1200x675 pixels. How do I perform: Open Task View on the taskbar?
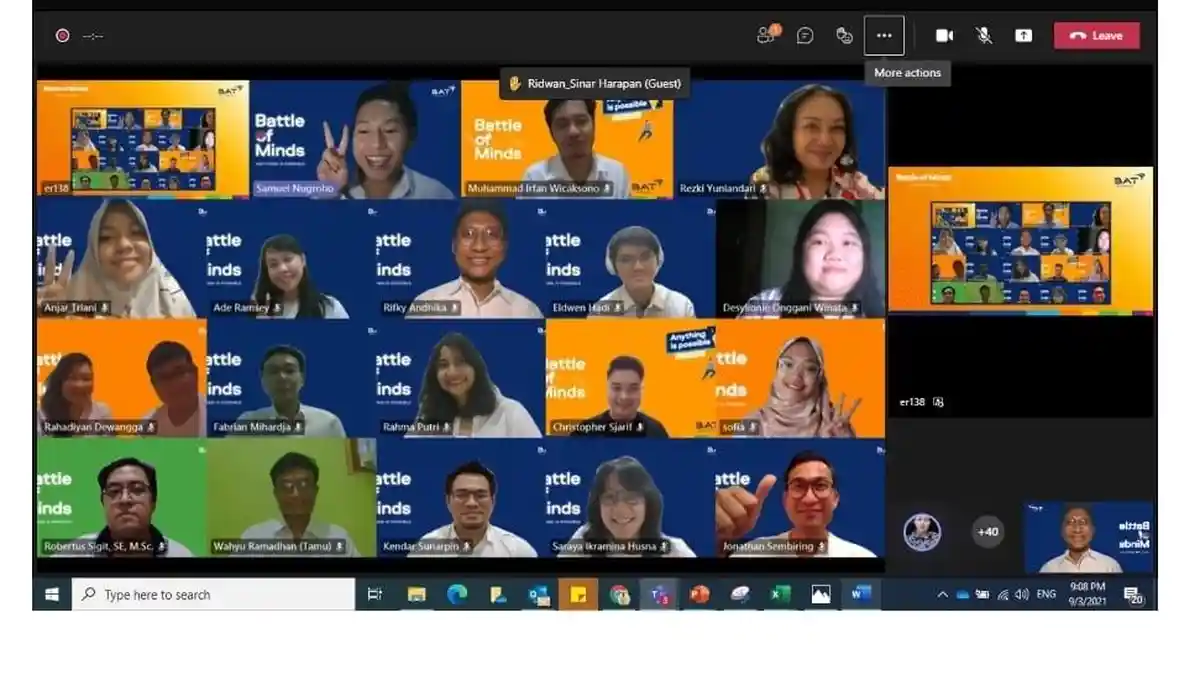375,594
